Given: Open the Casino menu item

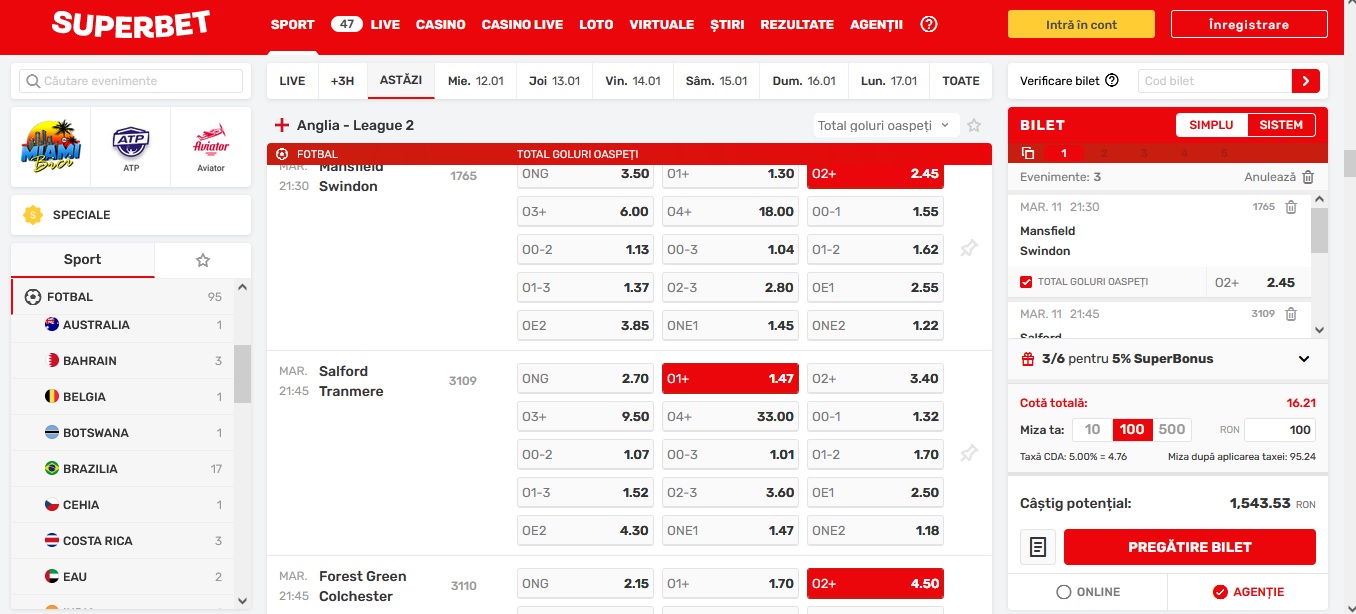Looking at the screenshot, I should (441, 25).
